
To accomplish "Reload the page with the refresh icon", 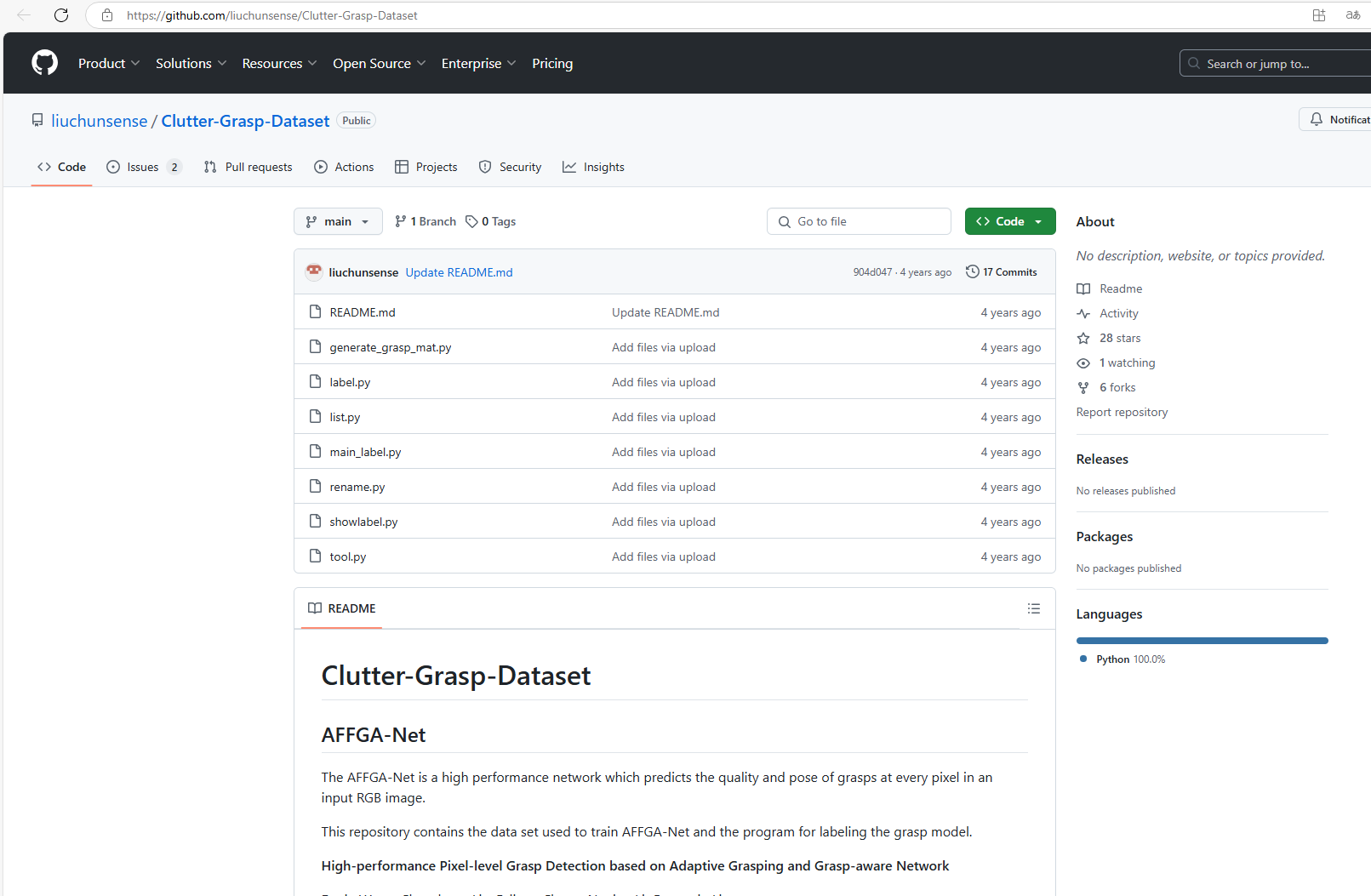I will (x=61, y=15).
